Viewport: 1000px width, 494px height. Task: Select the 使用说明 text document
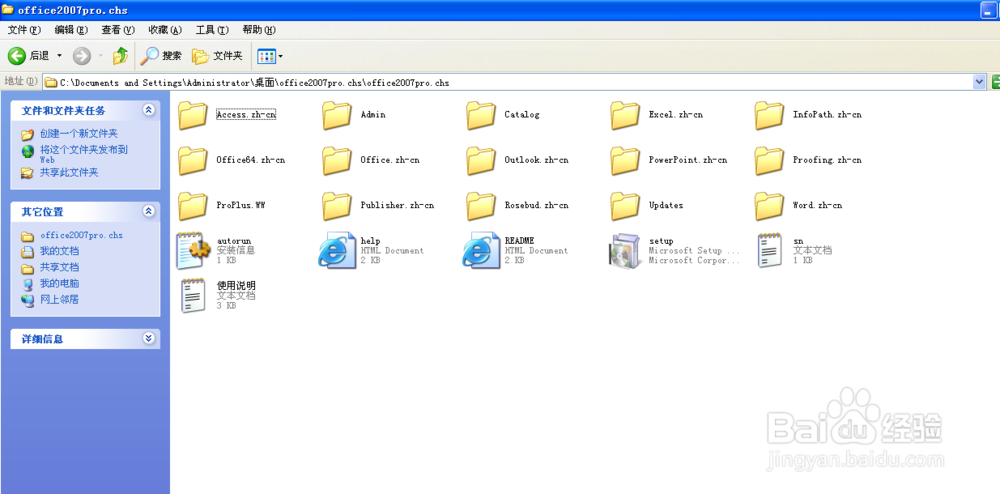(x=217, y=296)
